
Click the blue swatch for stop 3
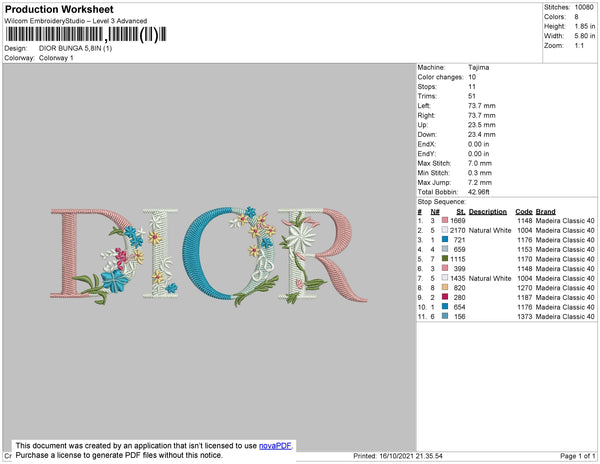(445, 240)
